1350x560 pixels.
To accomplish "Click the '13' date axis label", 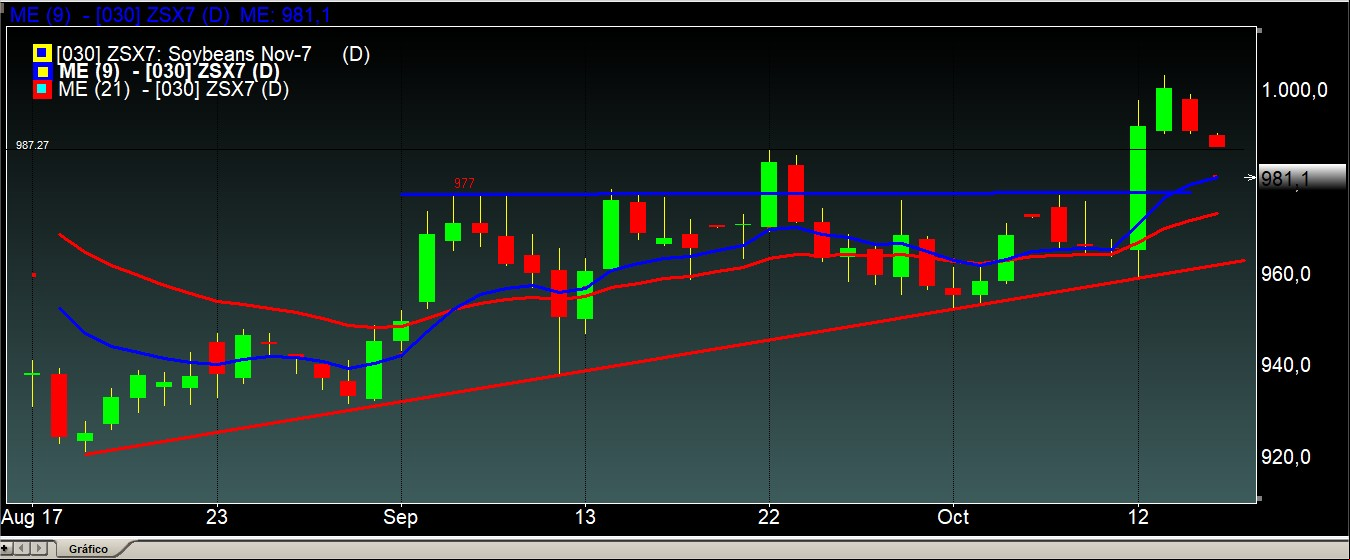I will [x=585, y=517].
